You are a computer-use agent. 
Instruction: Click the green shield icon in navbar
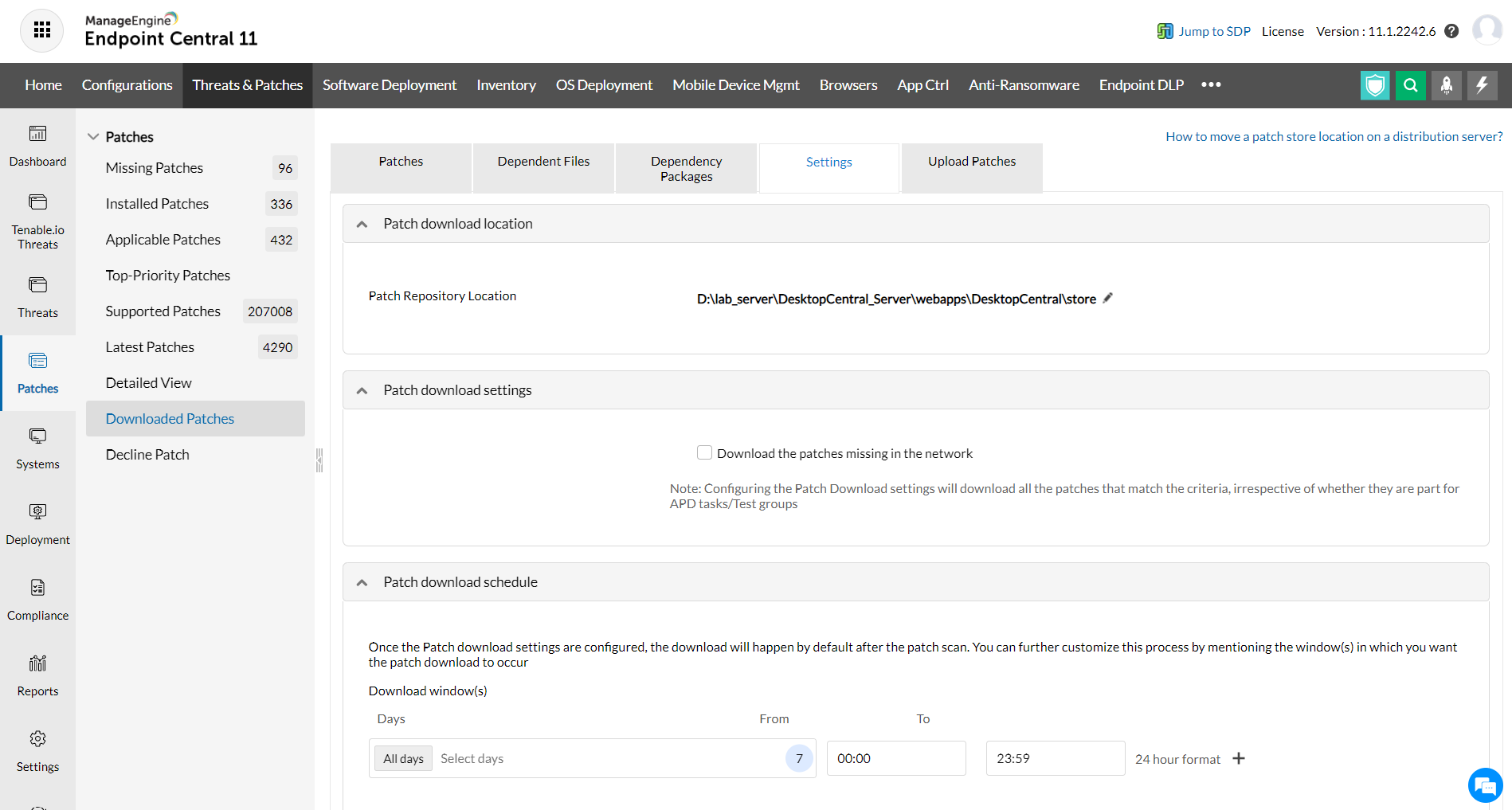[1374, 85]
